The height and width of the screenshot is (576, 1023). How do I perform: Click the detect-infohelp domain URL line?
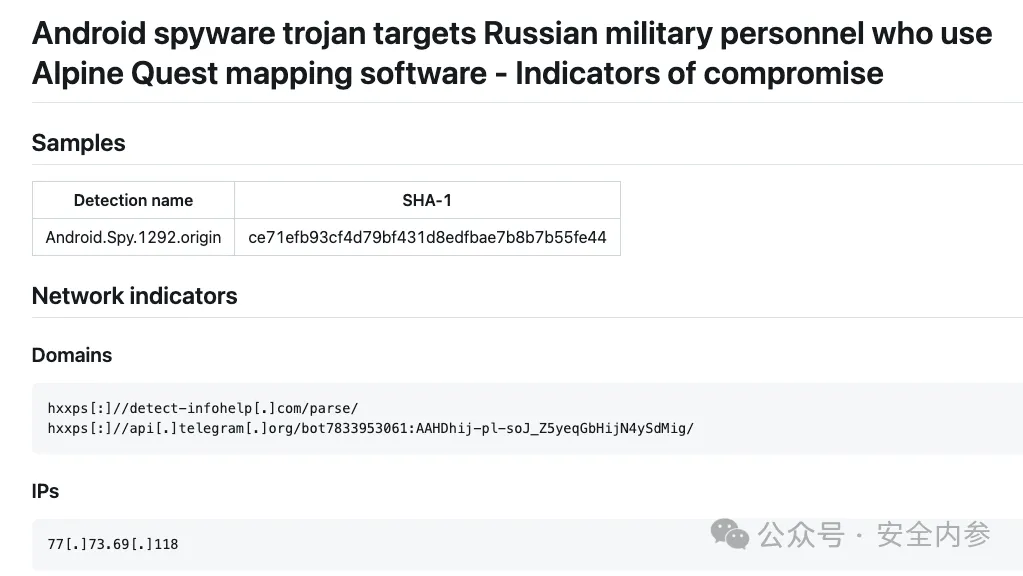click(203, 408)
